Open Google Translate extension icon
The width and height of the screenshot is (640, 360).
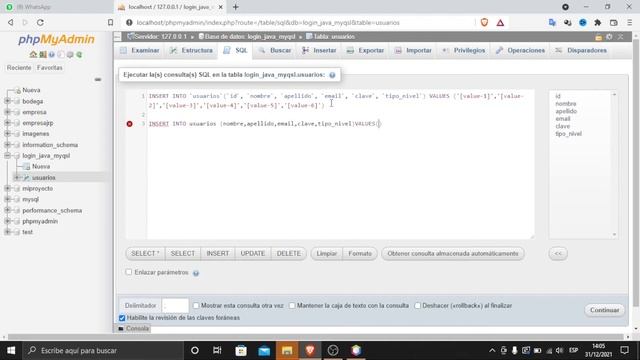point(552,22)
